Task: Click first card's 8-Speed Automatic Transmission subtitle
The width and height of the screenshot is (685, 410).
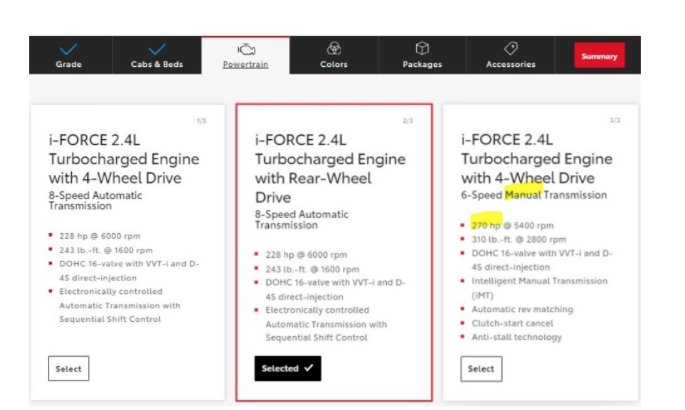Action: point(95,200)
